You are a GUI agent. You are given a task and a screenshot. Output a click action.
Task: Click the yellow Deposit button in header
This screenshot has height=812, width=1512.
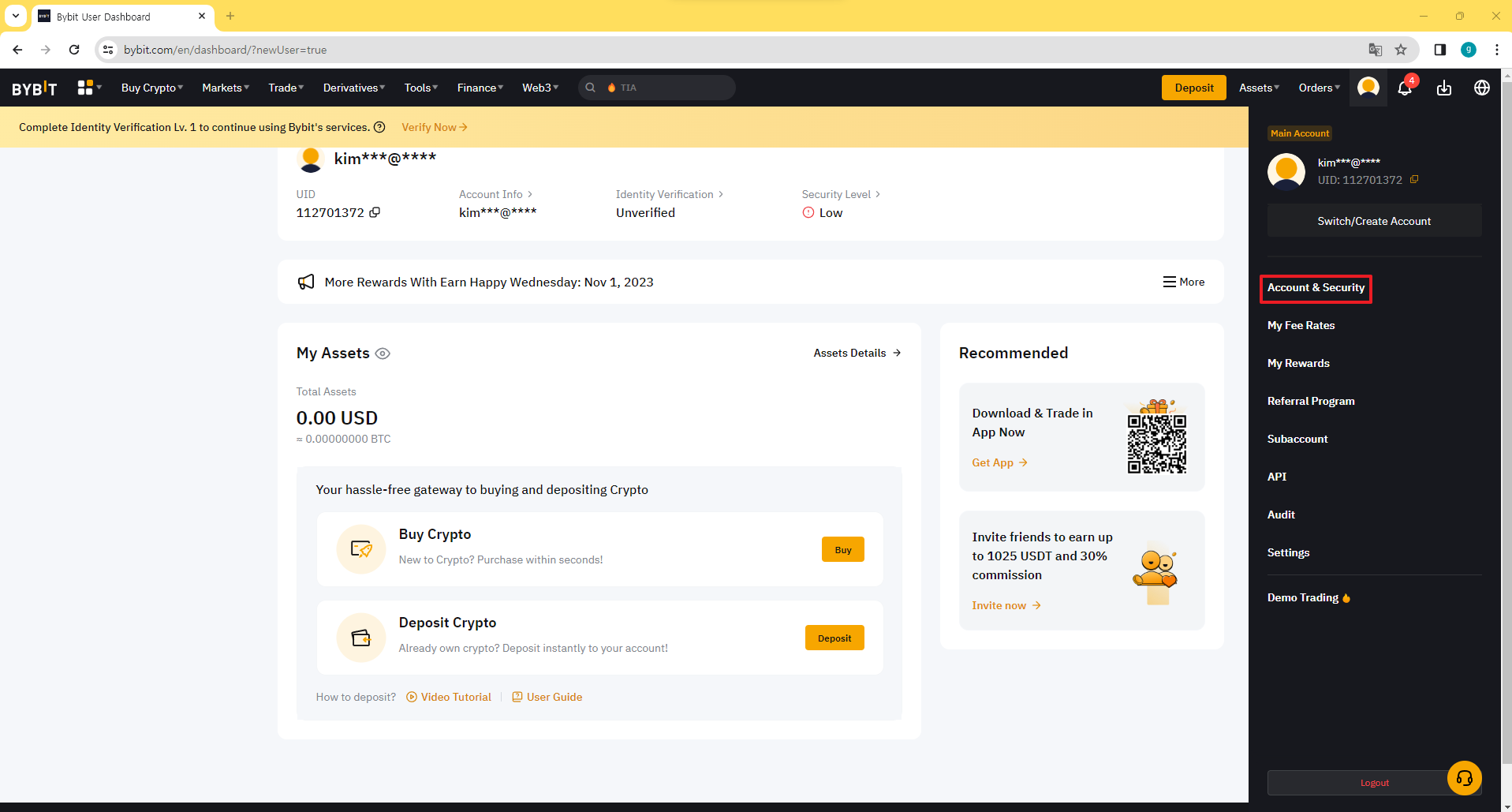coord(1193,88)
